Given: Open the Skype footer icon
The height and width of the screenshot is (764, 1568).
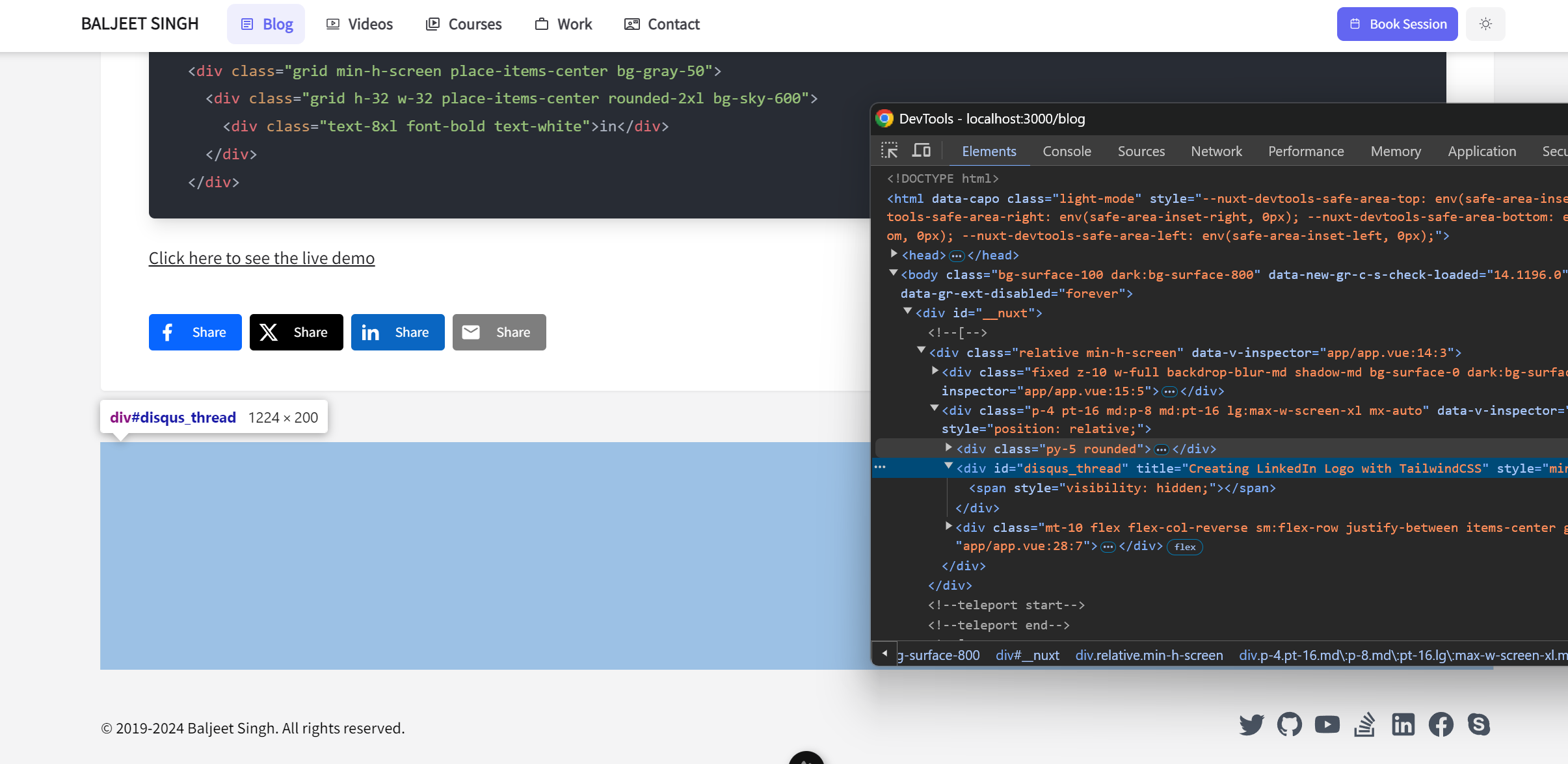Looking at the screenshot, I should click(1478, 724).
